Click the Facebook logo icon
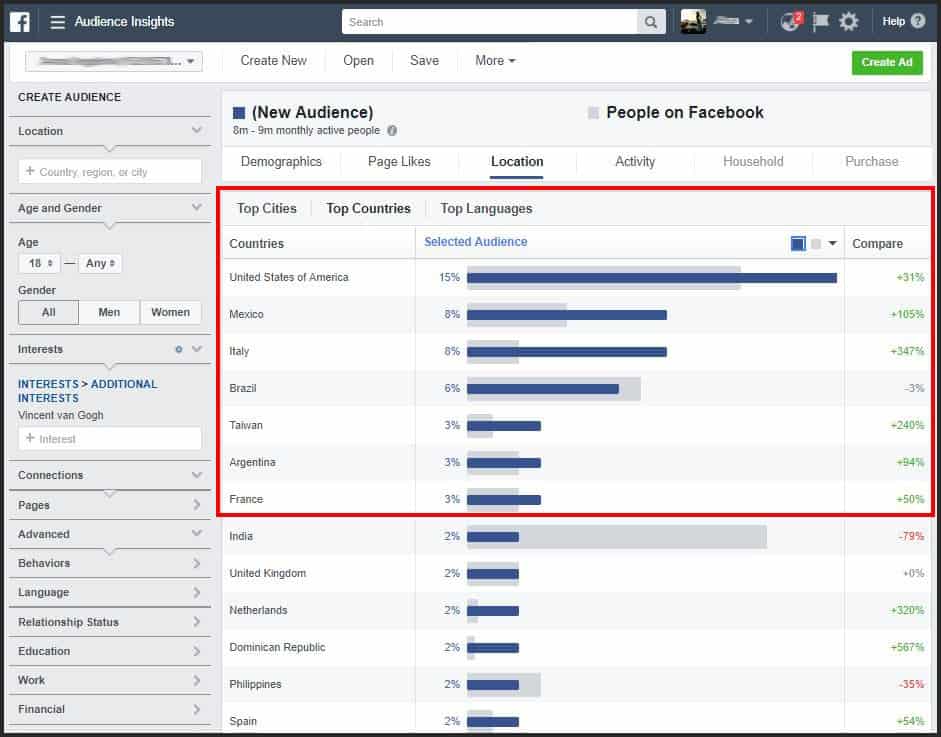This screenshot has height=737, width=941. [x=19, y=20]
